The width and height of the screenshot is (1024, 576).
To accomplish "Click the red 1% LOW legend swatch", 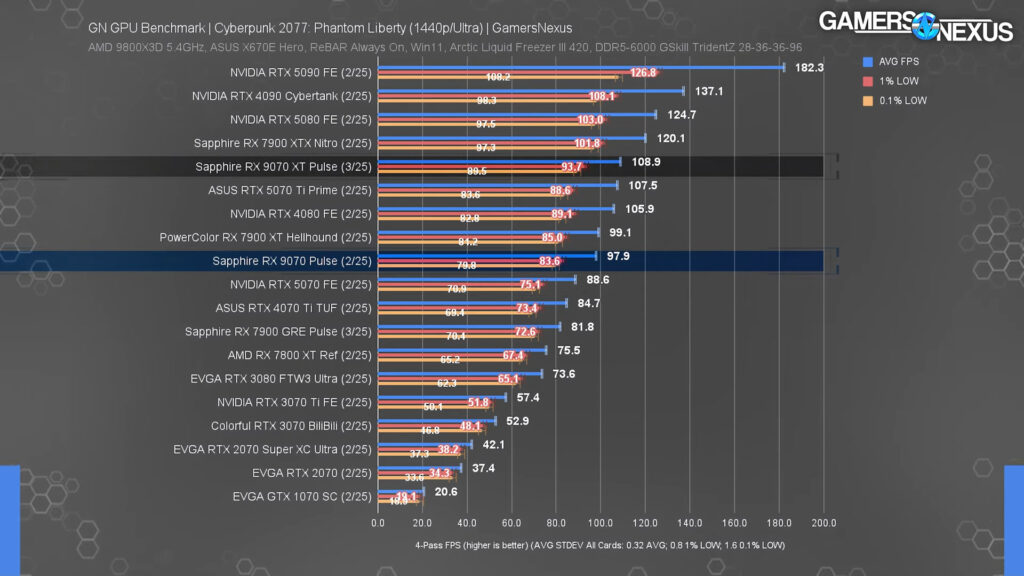I will point(868,82).
